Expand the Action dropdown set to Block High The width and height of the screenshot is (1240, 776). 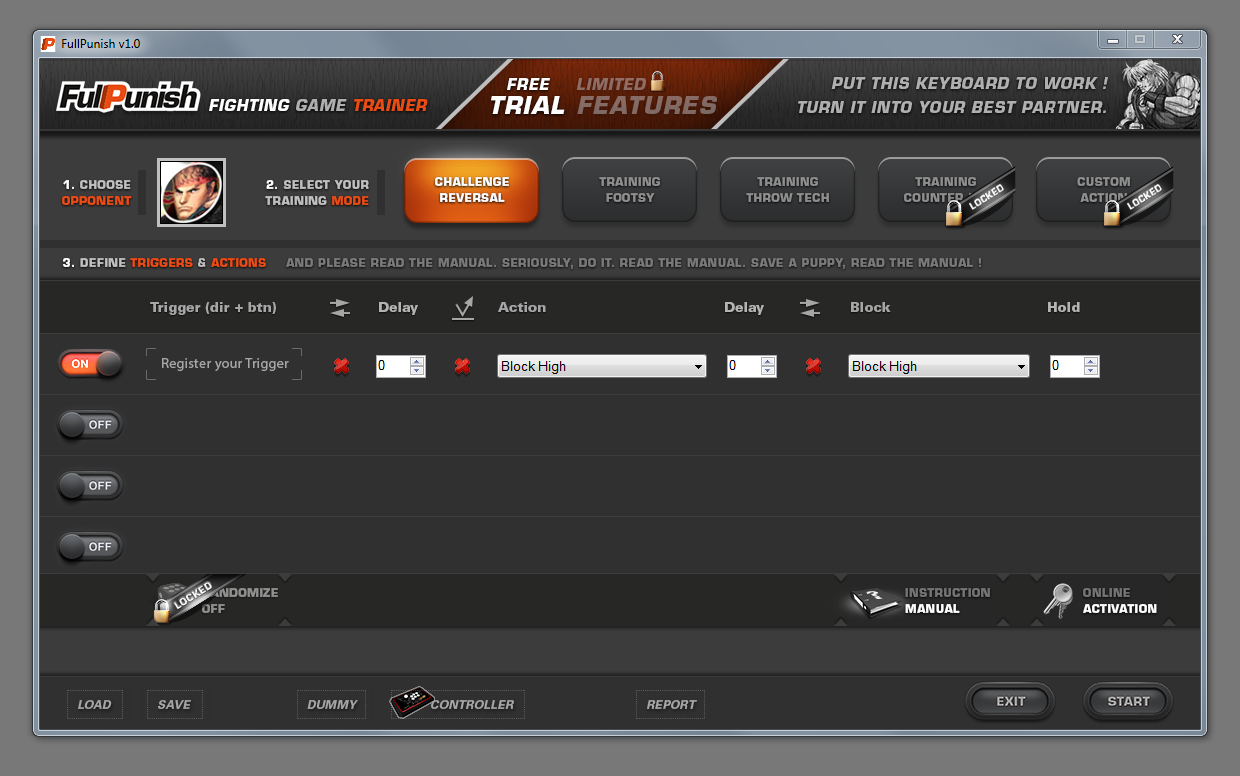[x=697, y=367]
